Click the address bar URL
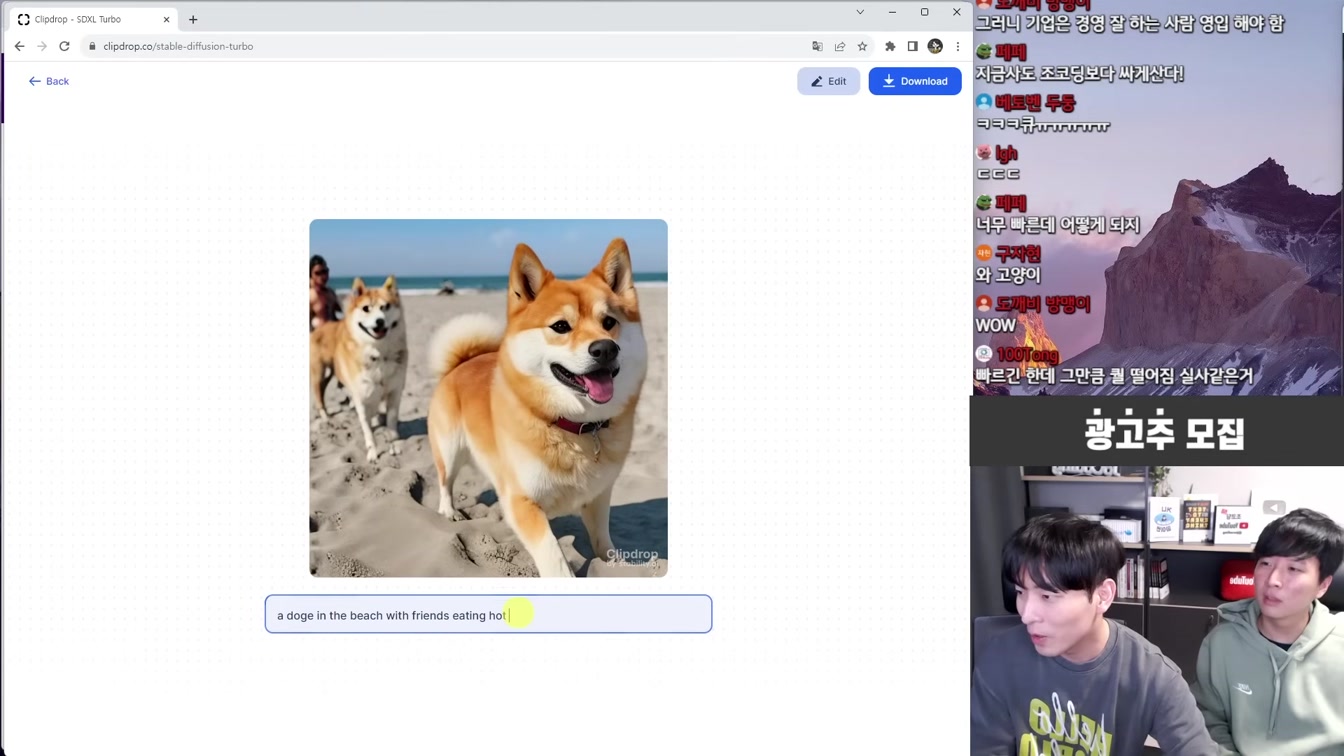 [178, 46]
